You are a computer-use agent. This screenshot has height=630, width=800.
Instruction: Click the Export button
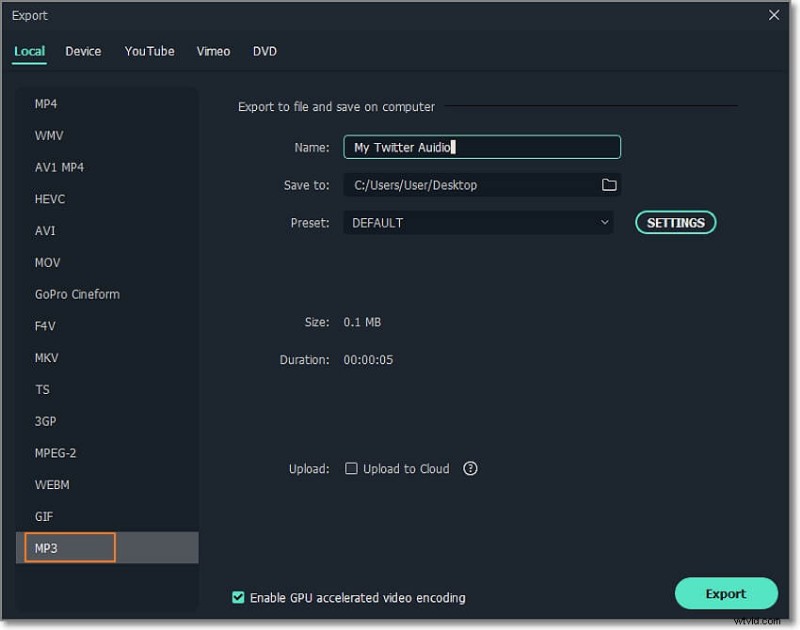[x=726, y=593]
